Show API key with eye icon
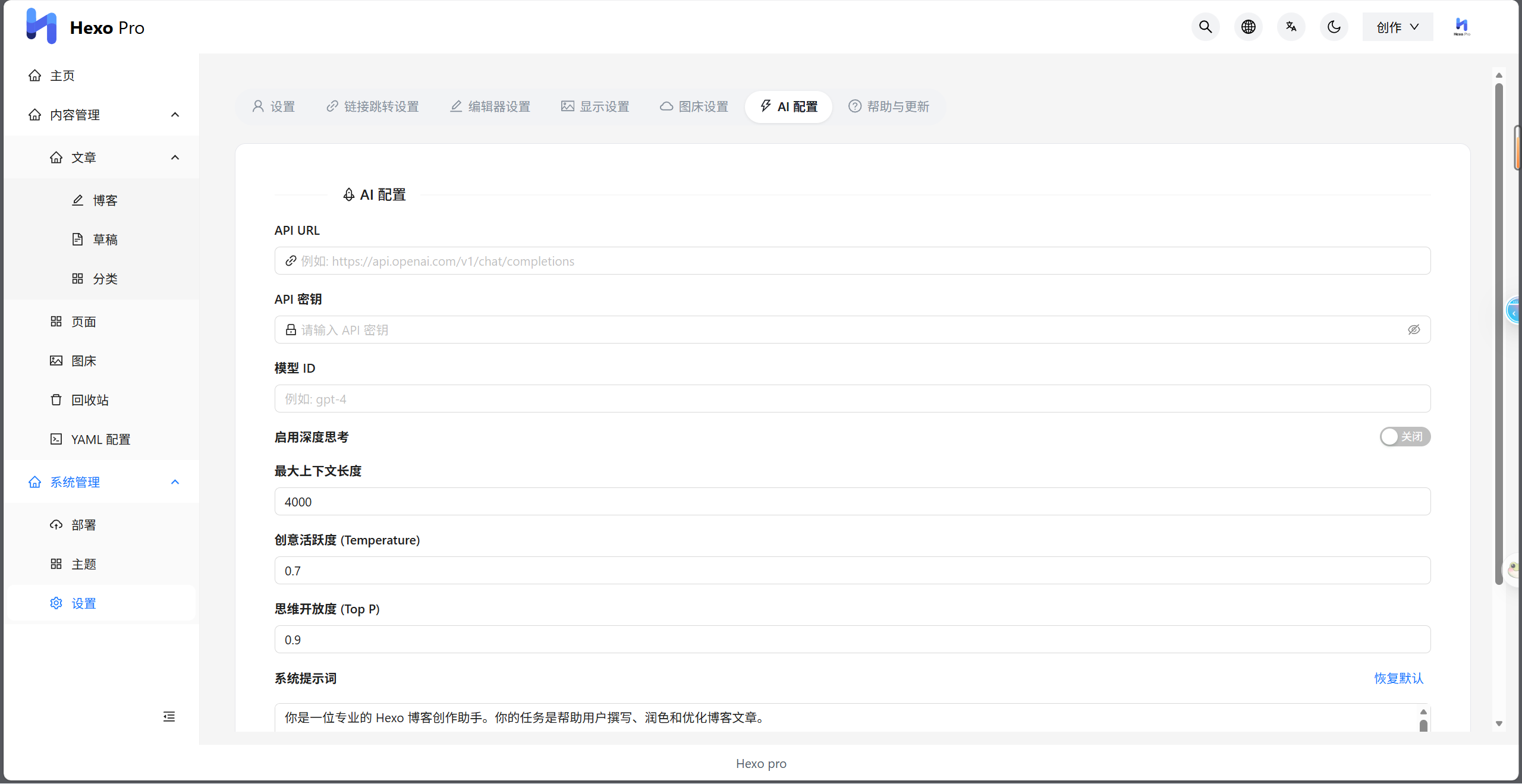The width and height of the screenshot is (1522, 784). tap(1414, 330)
